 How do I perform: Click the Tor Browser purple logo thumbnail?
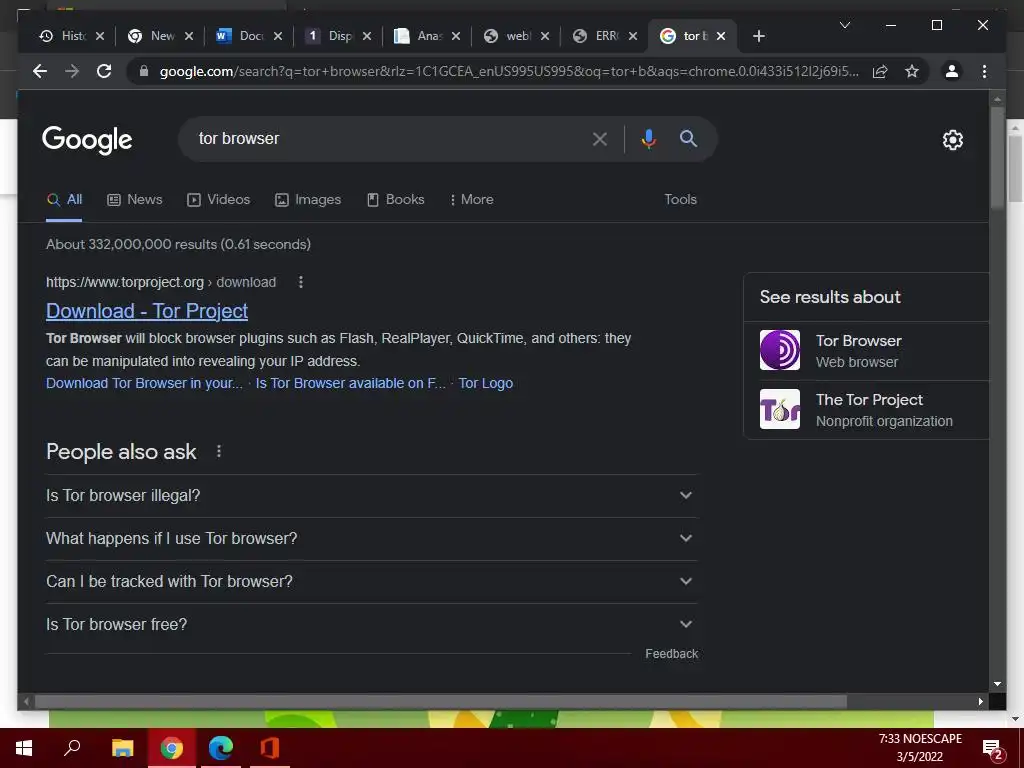(x=780, y=350)
